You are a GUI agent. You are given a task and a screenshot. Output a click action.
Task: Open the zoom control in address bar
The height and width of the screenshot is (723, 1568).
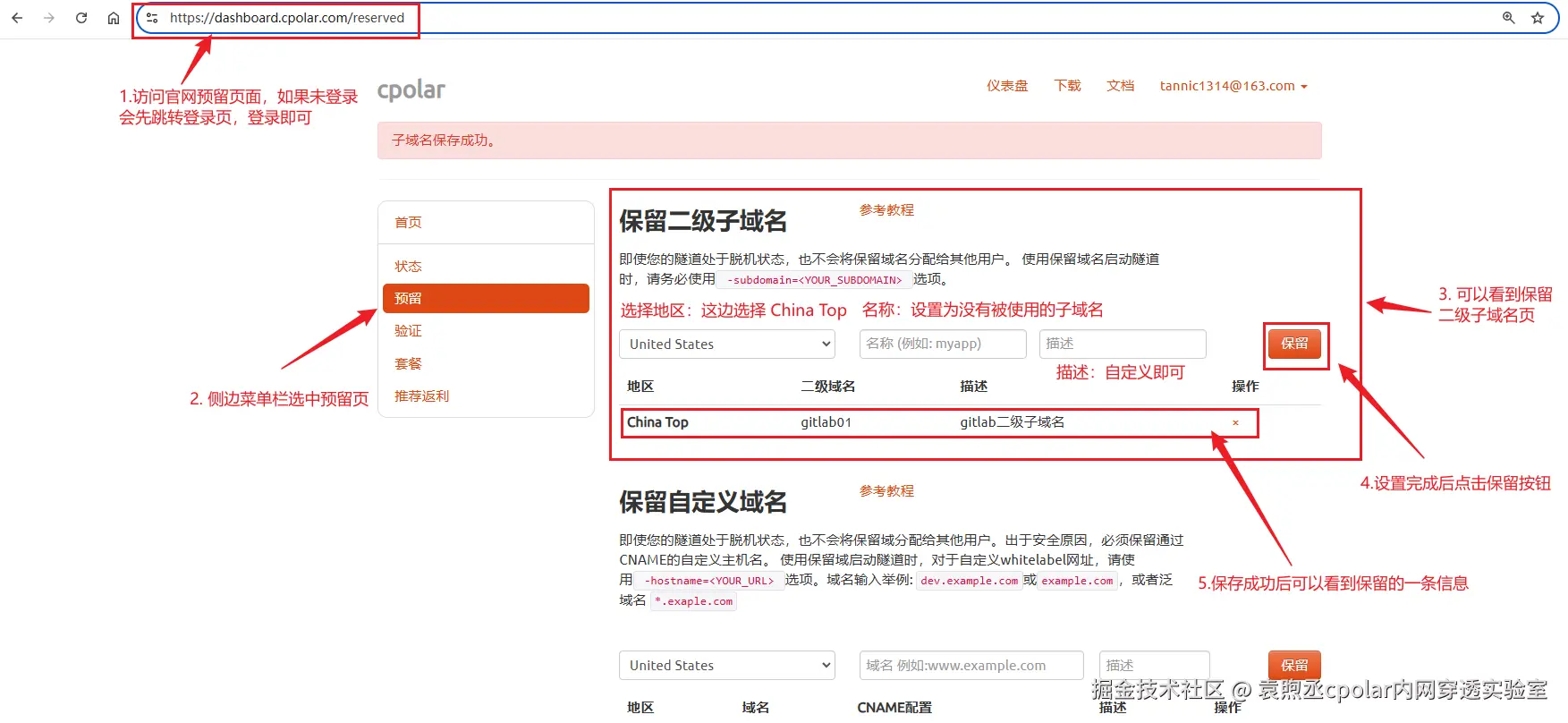click(1509, 18)
